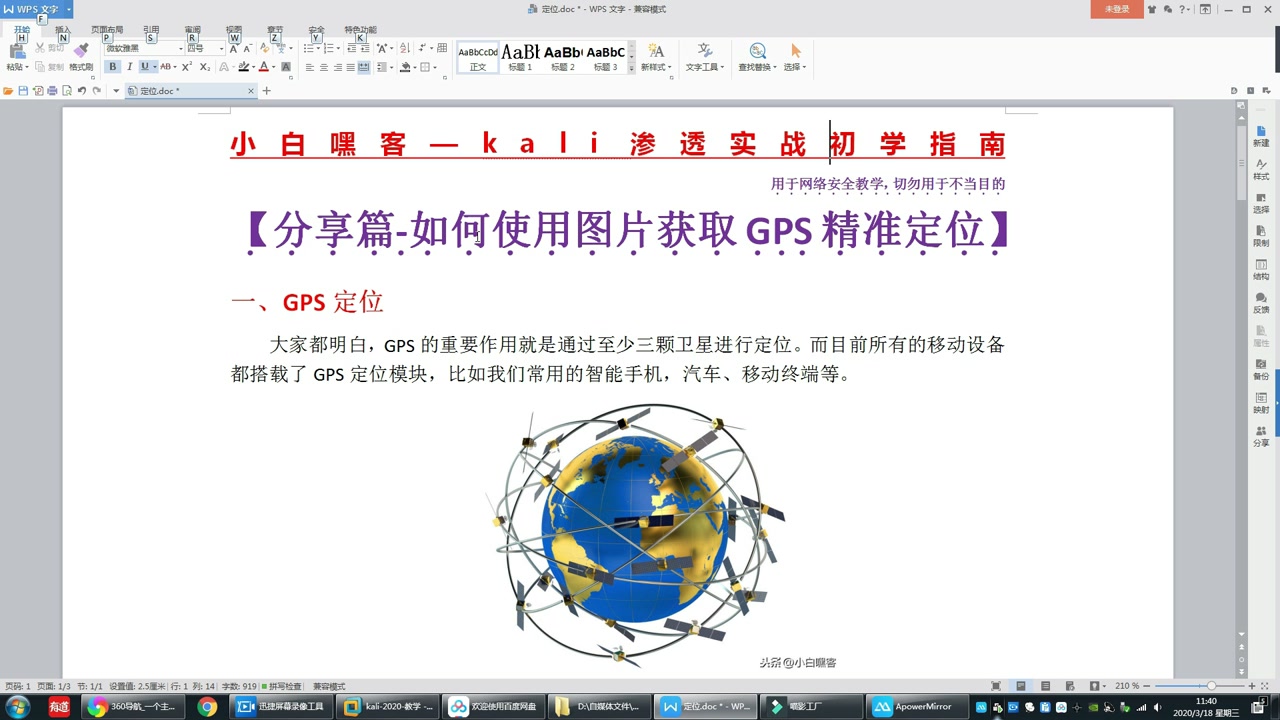Click the bulleted list icon
Viewport: 1280px width, 720px height.
[x=308, y=48]
